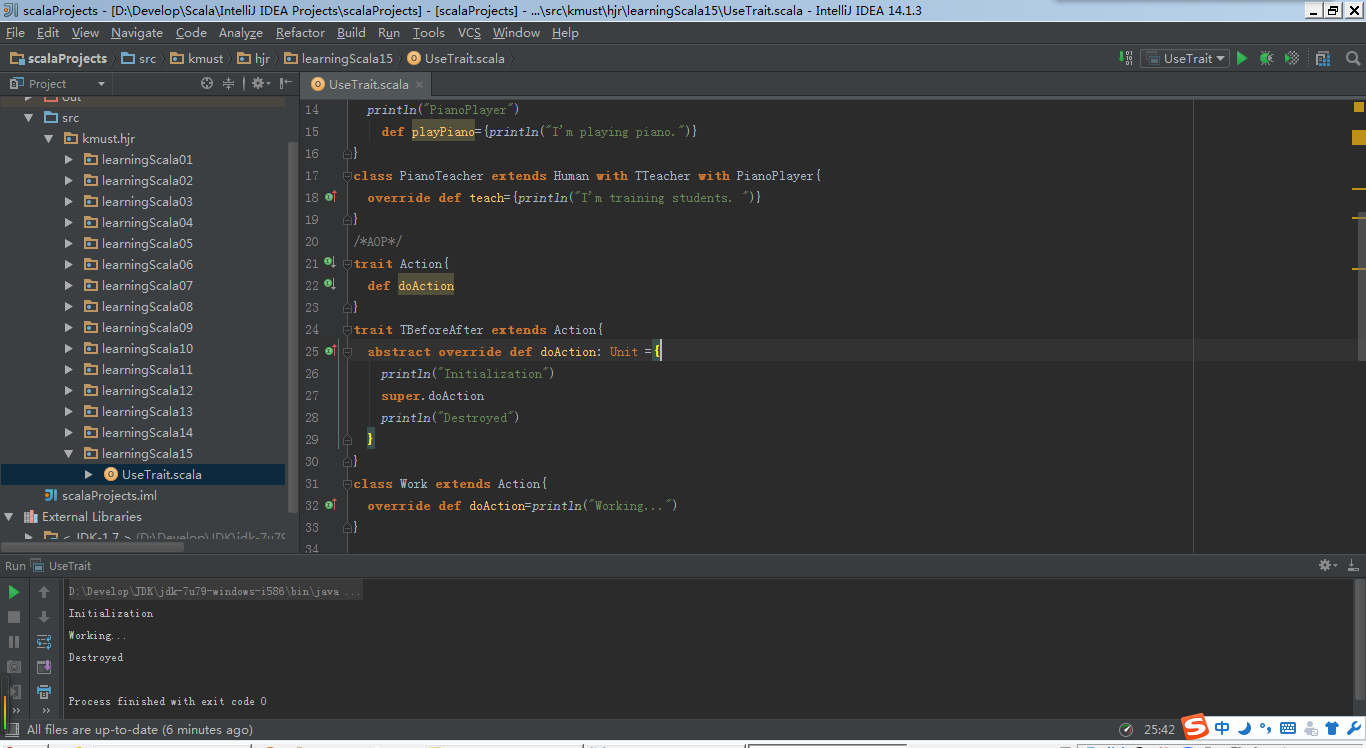Collapse the src folder

pos(28,118)
